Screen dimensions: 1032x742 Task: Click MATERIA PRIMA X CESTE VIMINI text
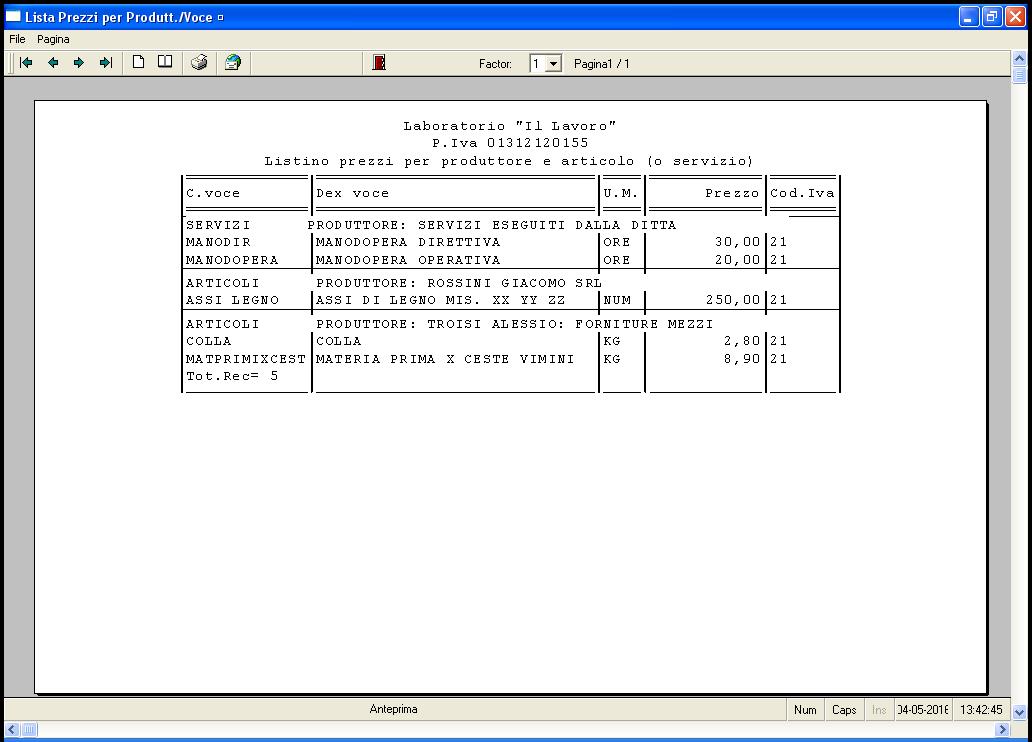tap(445, 358)
